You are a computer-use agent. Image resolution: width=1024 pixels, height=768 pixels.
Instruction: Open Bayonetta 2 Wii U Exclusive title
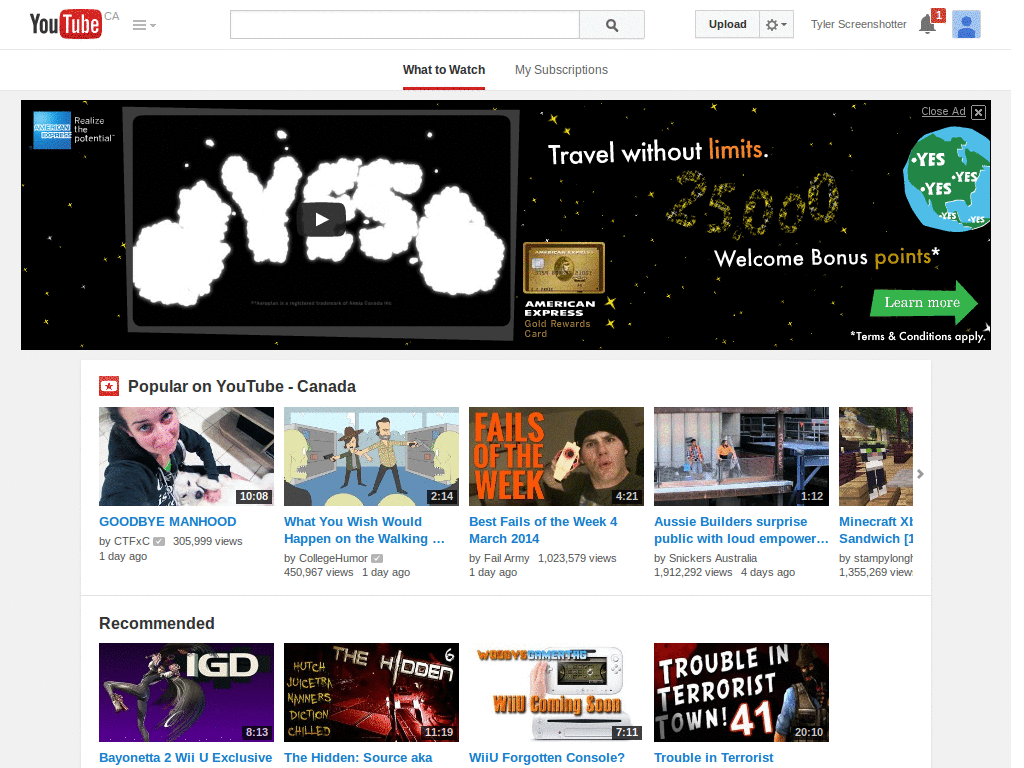pos(185,758)
